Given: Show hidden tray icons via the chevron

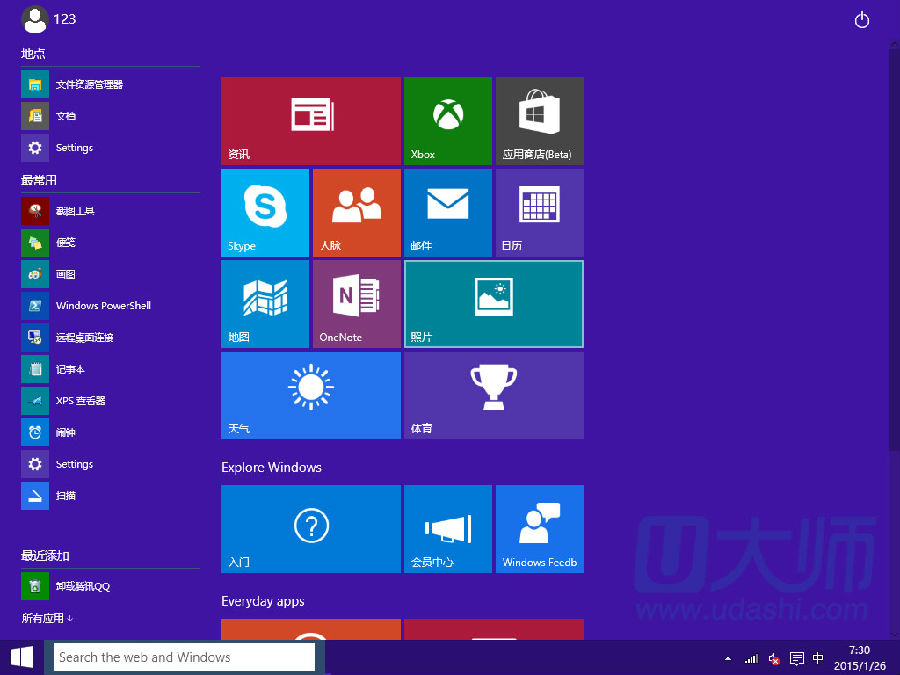Looking at the screenshot, I should click(728, 659).
